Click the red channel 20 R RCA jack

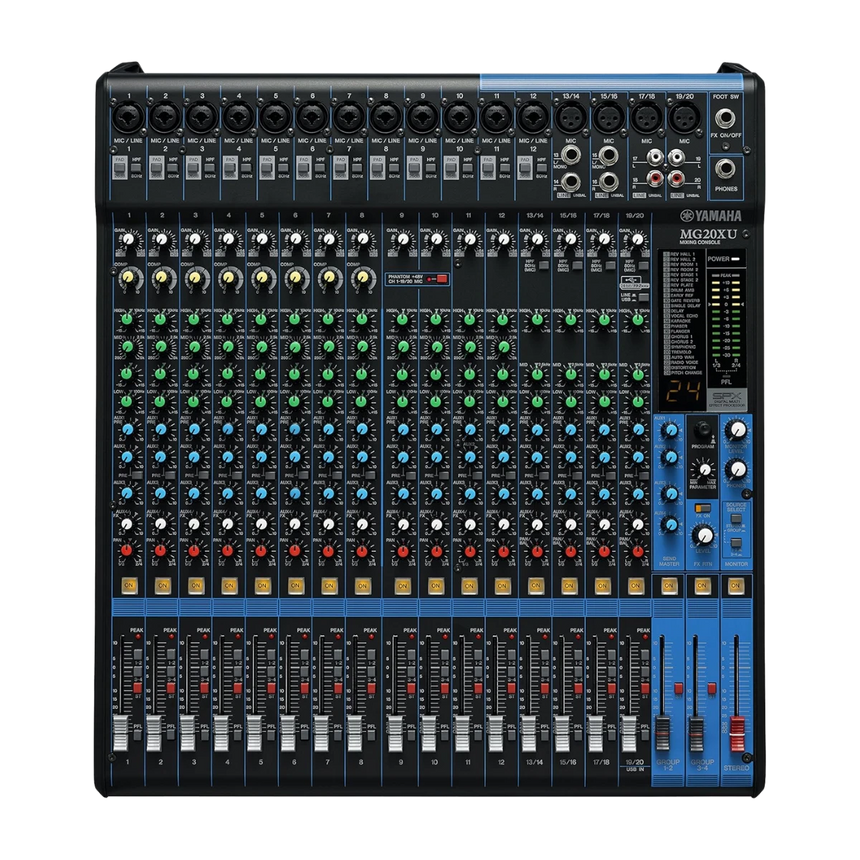(x=677, y=178)
